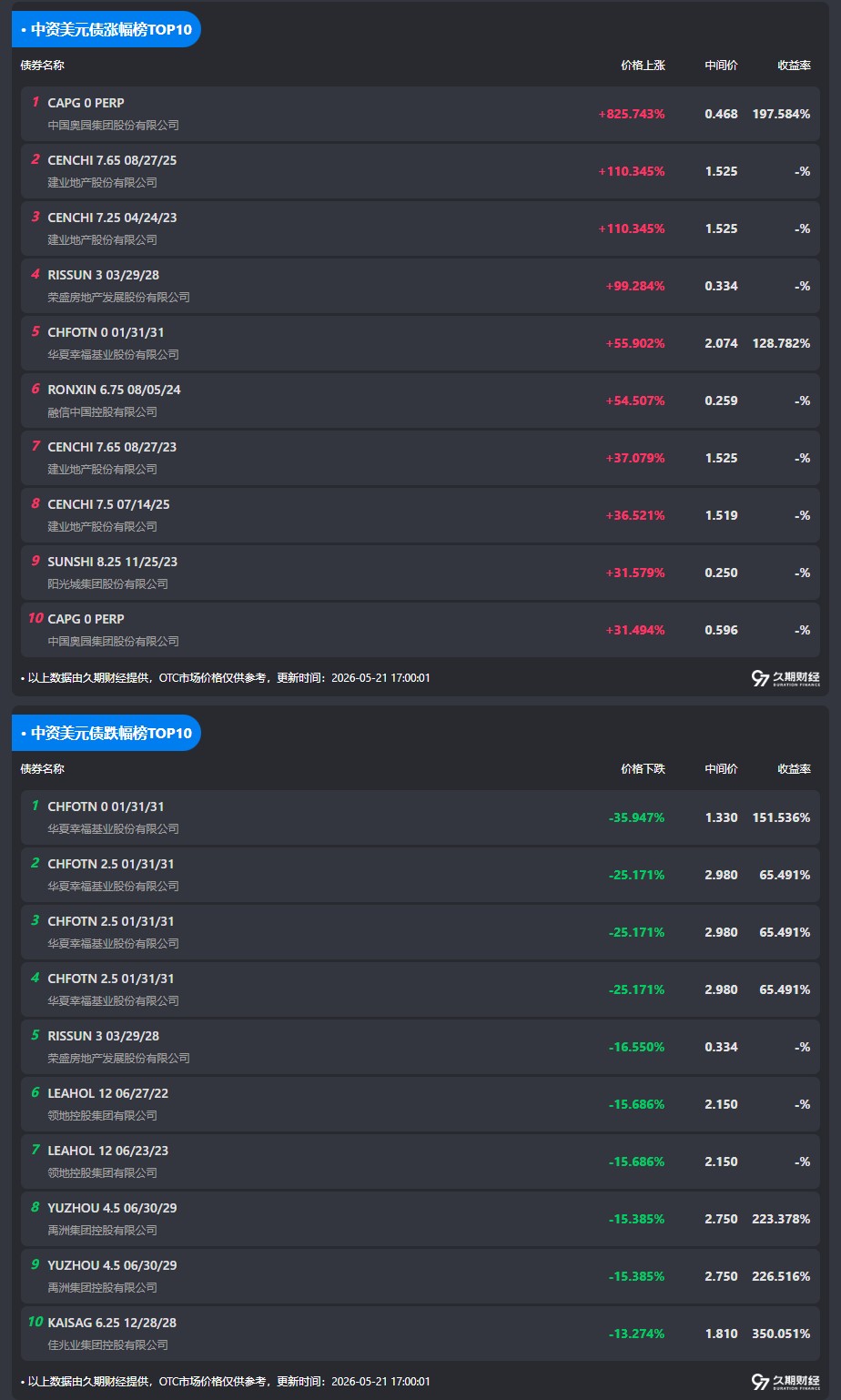The height and width of the screenshot is (1400, 841).
Task: Click 中间价 header in the gainers table
Action: coord(721,66)
